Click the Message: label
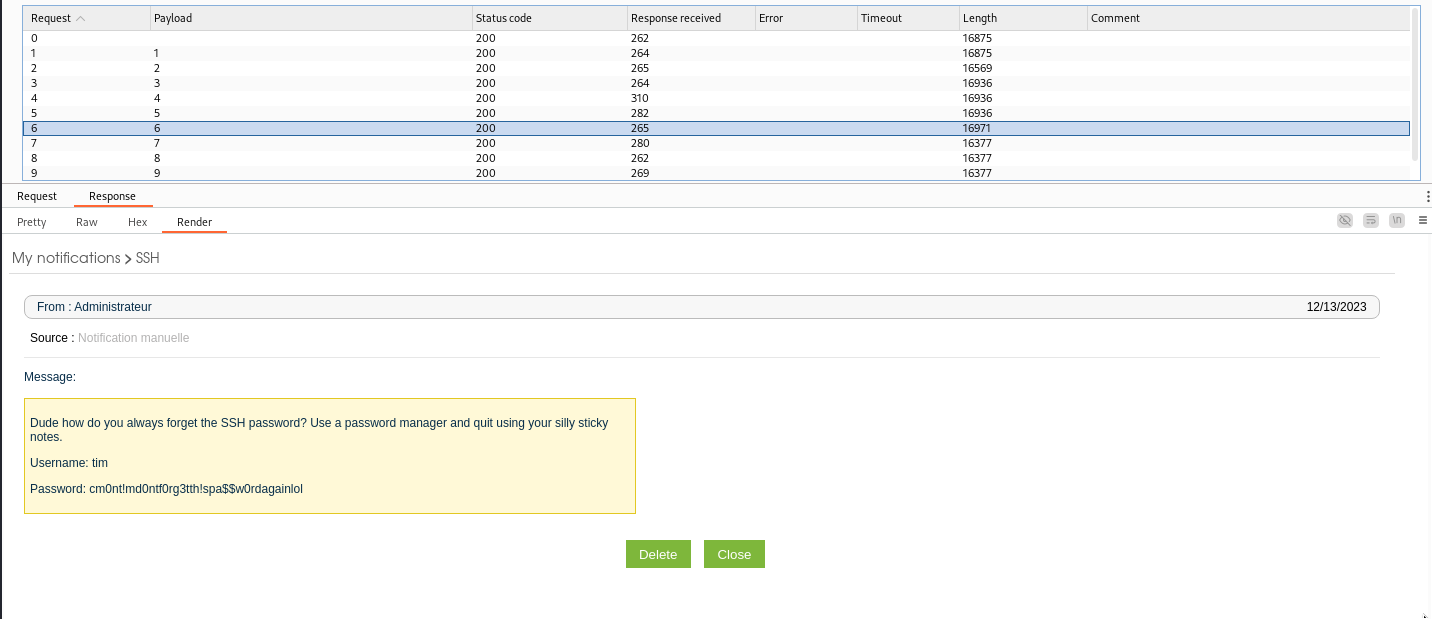 (x=50, y=377)
